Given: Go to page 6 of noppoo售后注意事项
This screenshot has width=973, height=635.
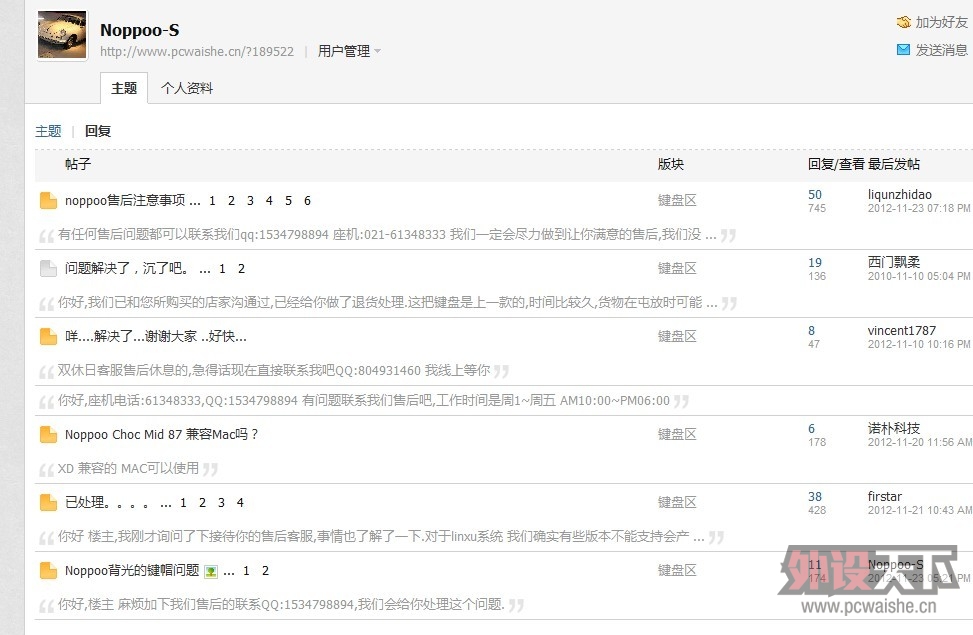Looking at the screenshot, I should point(307,200).
